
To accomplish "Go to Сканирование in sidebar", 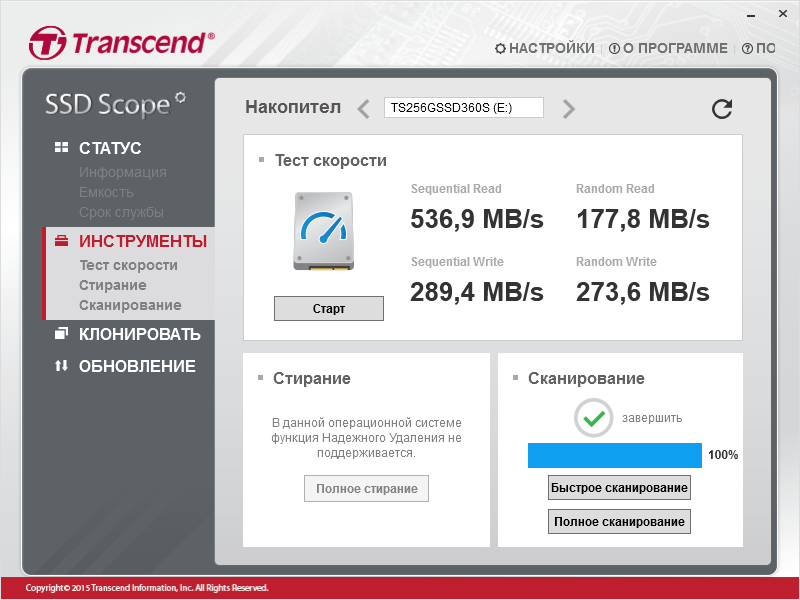I will [130, 305].
